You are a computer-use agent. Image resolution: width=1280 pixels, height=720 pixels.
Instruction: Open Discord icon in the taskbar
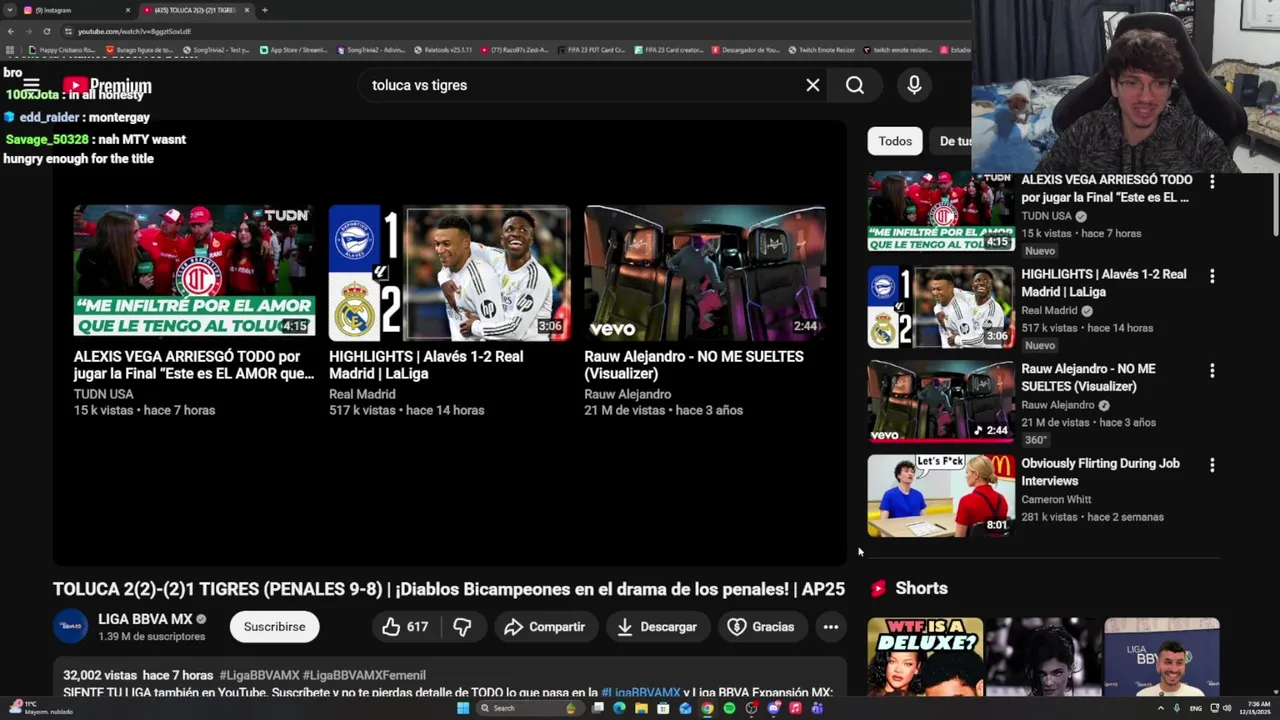[773, 708]
